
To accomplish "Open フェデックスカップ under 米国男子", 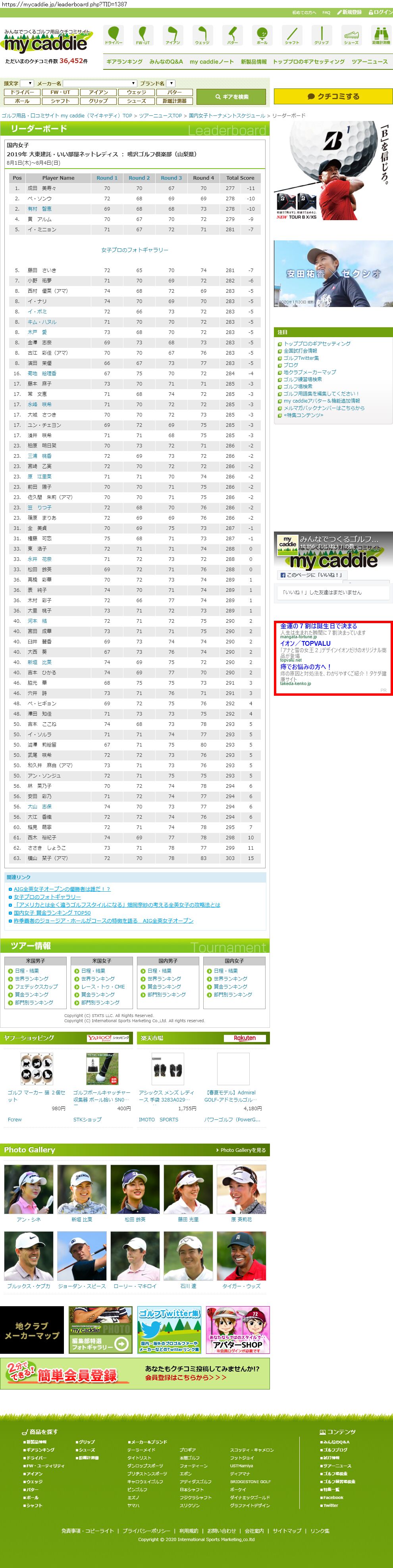I will (37, 987).
